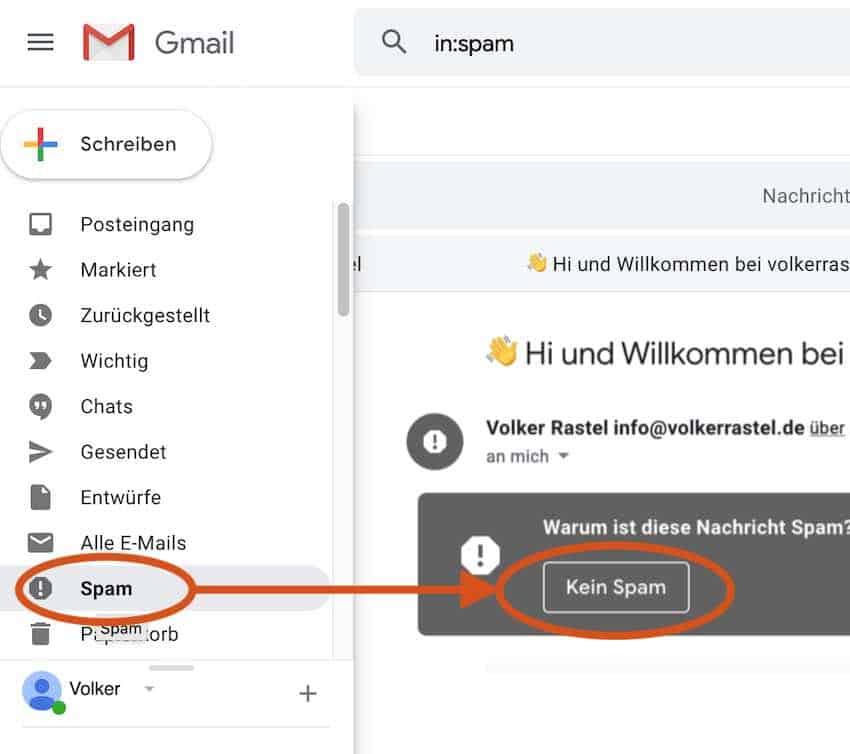
Task: Click the document icon beside Entwürfe
Action: pos(41,497)
